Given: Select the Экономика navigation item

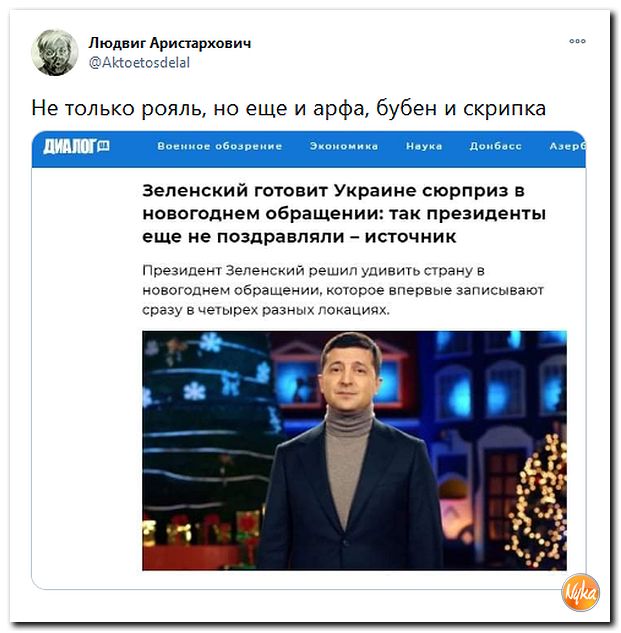Looking at the screenshot, I should pos(344,146).
